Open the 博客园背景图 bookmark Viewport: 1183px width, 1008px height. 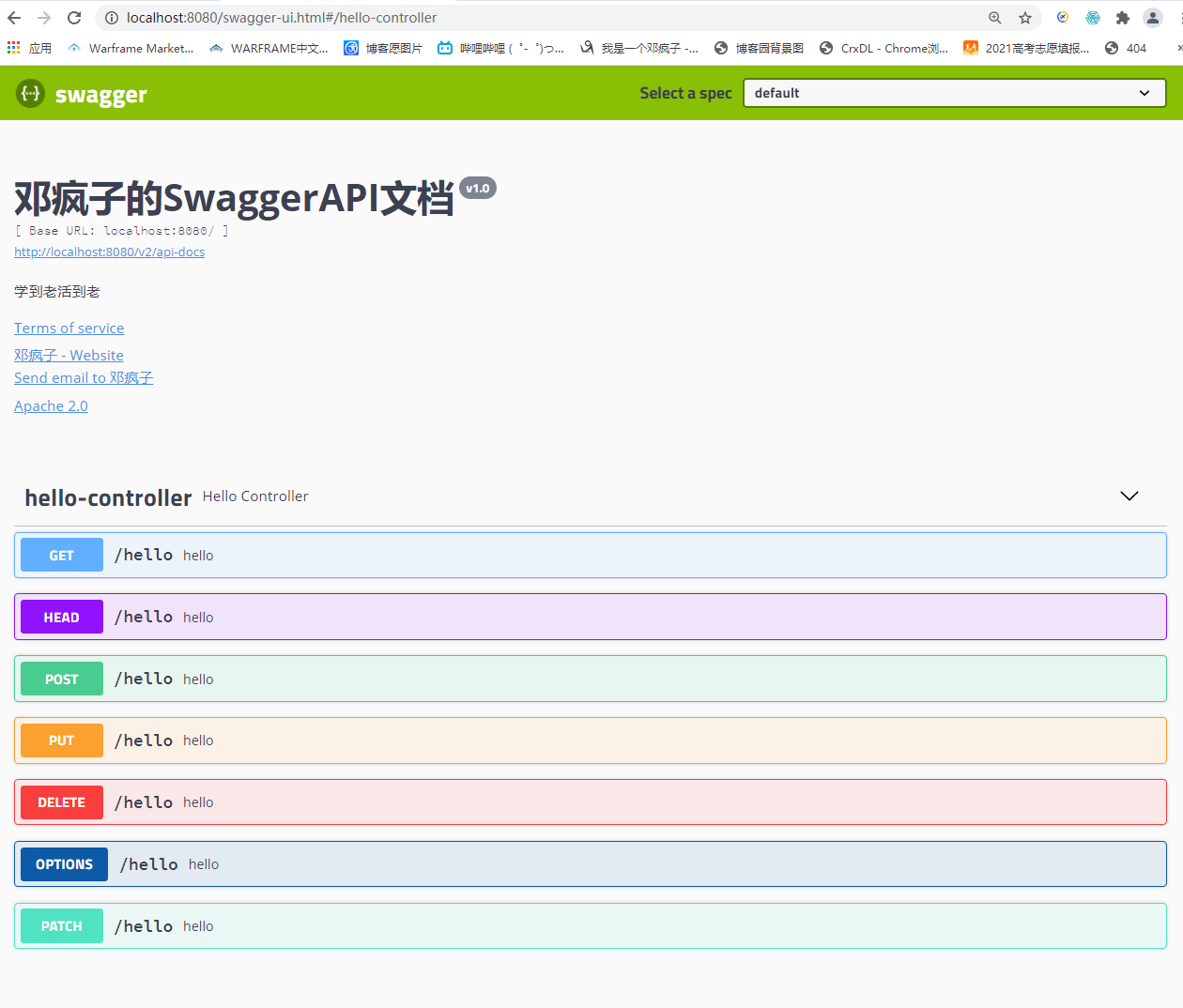click(x=759, y=48)
